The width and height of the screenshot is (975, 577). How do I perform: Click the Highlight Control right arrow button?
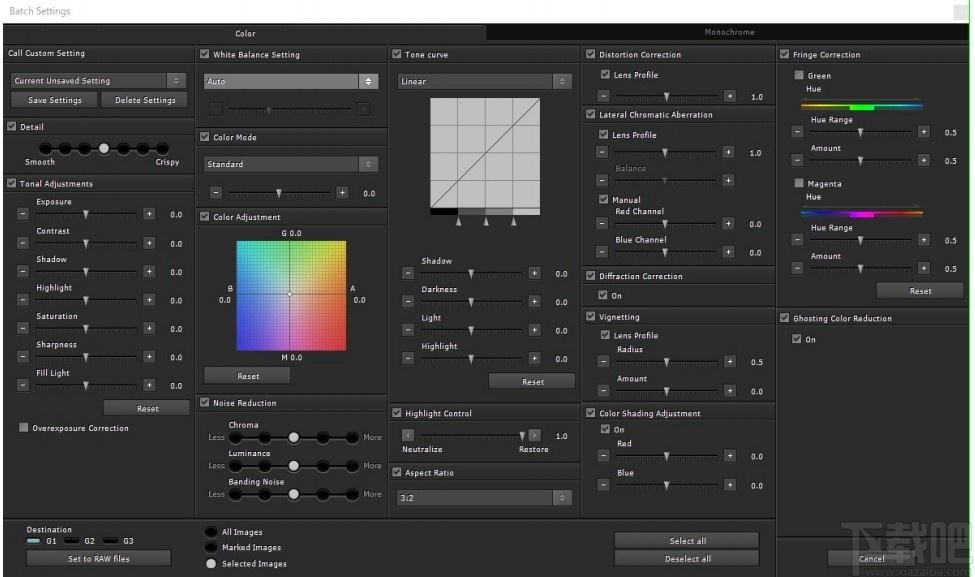[534, 435]
